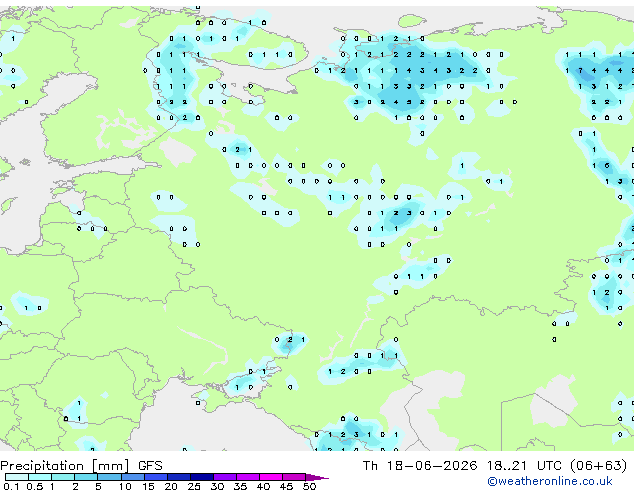Click the '10' legend scale label
The width and height of the screenshot is (634, 490).
(125, 486)
